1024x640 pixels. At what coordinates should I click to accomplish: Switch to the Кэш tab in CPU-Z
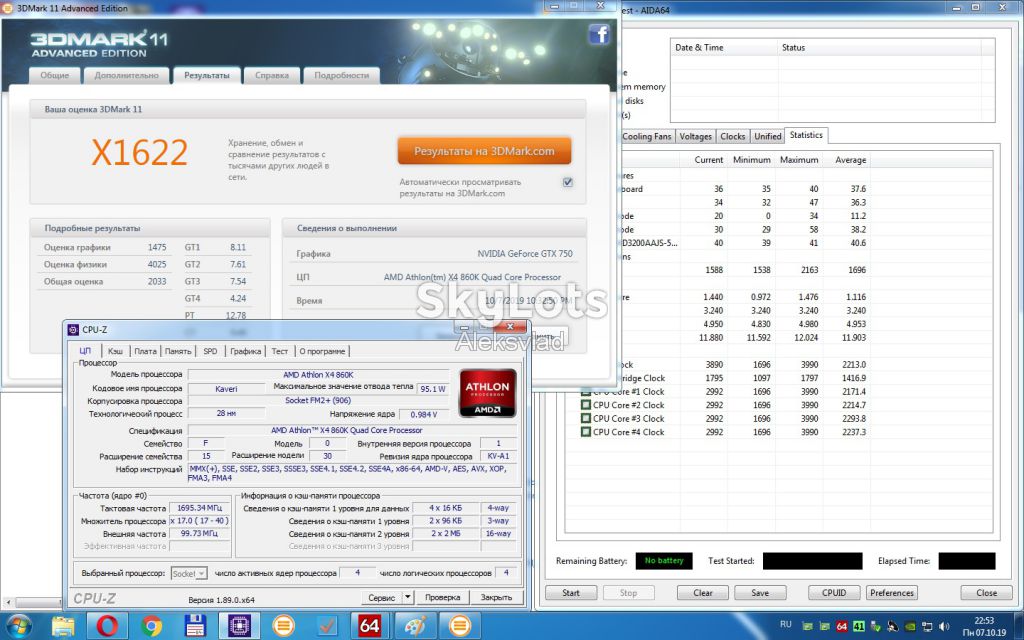pos(115,351)
